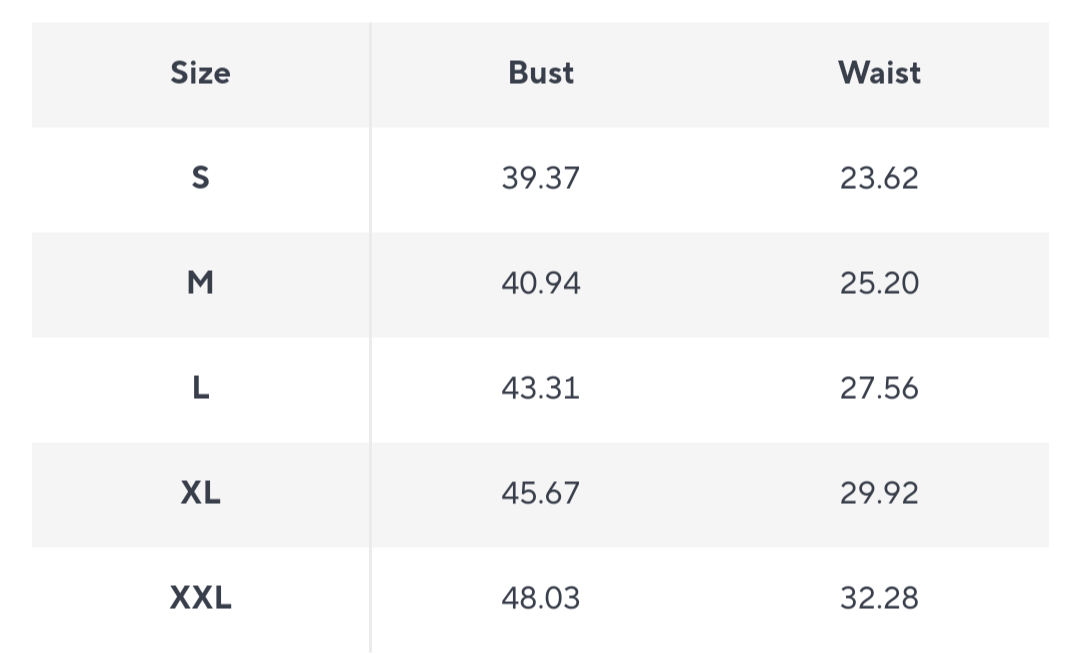
Task: Click the Bust column header
Action: coord(541,73)
